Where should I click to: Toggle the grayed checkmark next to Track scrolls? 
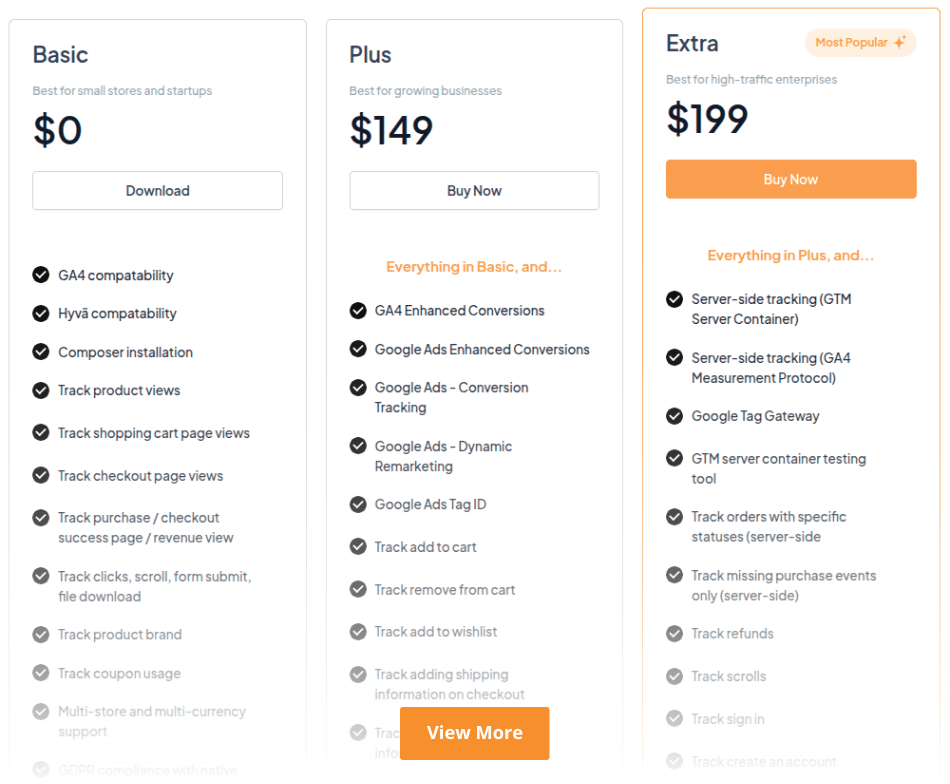(x=675, y=676)
